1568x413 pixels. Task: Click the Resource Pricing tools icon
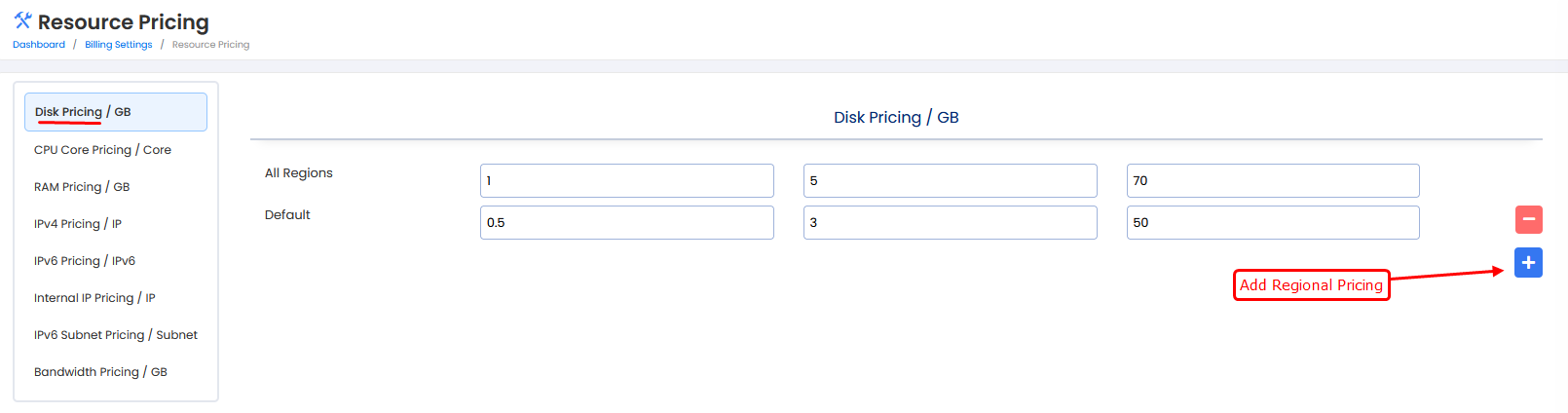coord(22,21)
